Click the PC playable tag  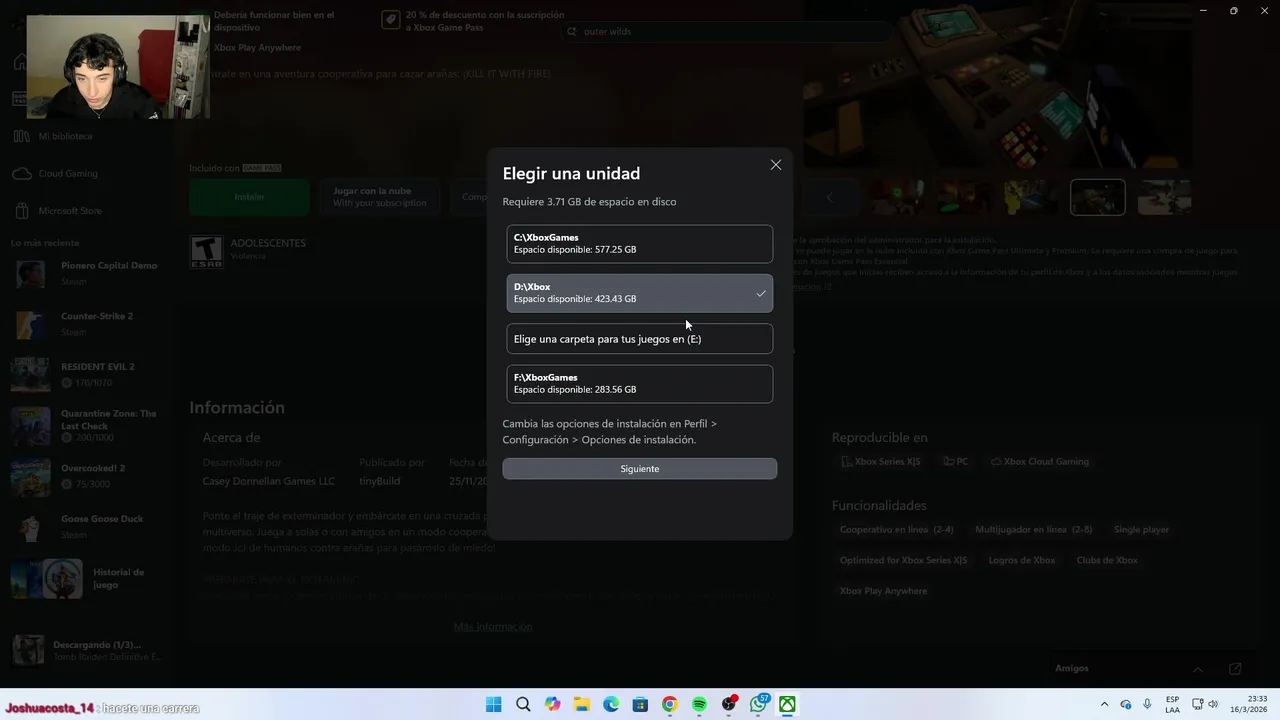point(955,462)
